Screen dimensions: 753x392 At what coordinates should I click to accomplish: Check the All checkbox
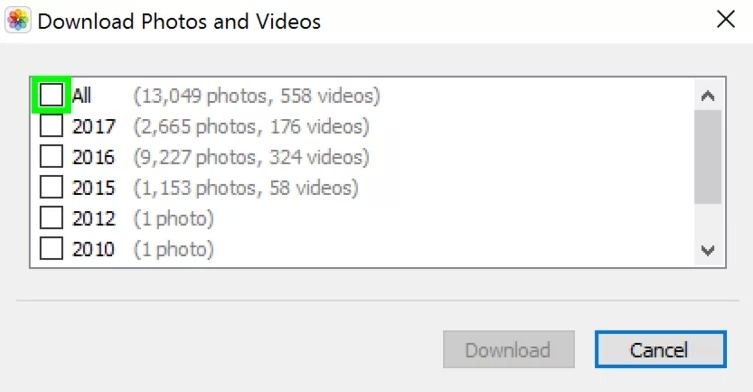click(51, 95)
